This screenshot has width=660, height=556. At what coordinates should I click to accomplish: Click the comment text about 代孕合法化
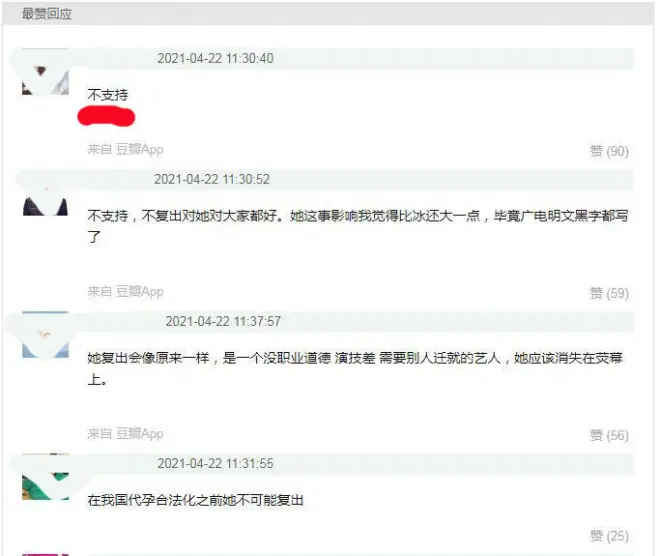[x=195, y=500]
